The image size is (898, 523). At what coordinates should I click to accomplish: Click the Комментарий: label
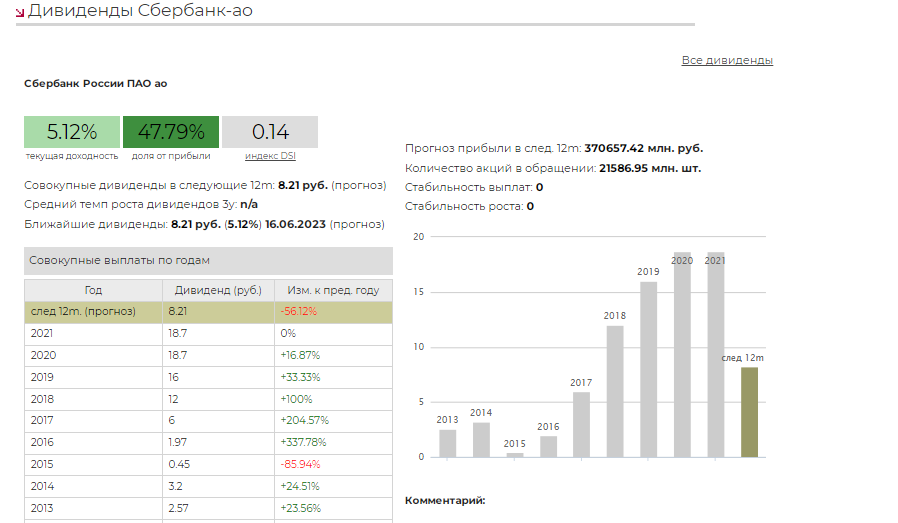[445, 501]
